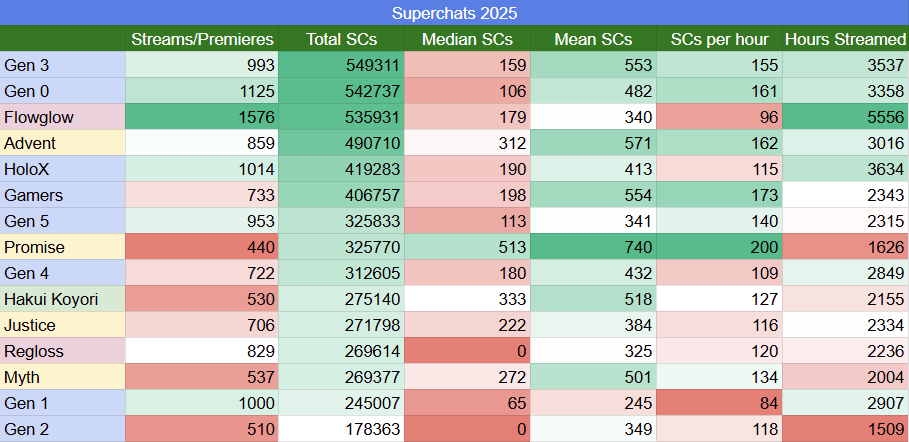Click the Justice row label

pos(63,325)
